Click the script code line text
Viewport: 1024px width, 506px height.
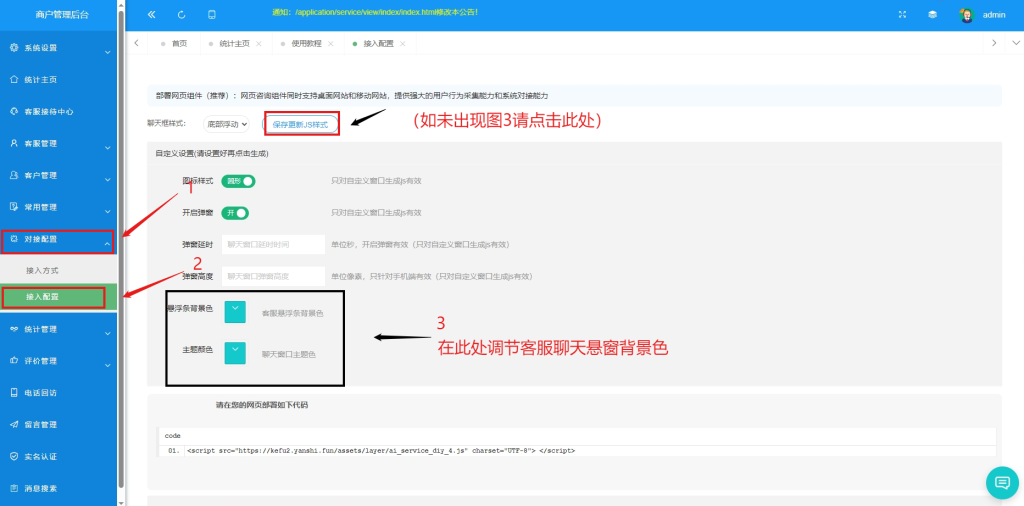(x=381, y=451)
